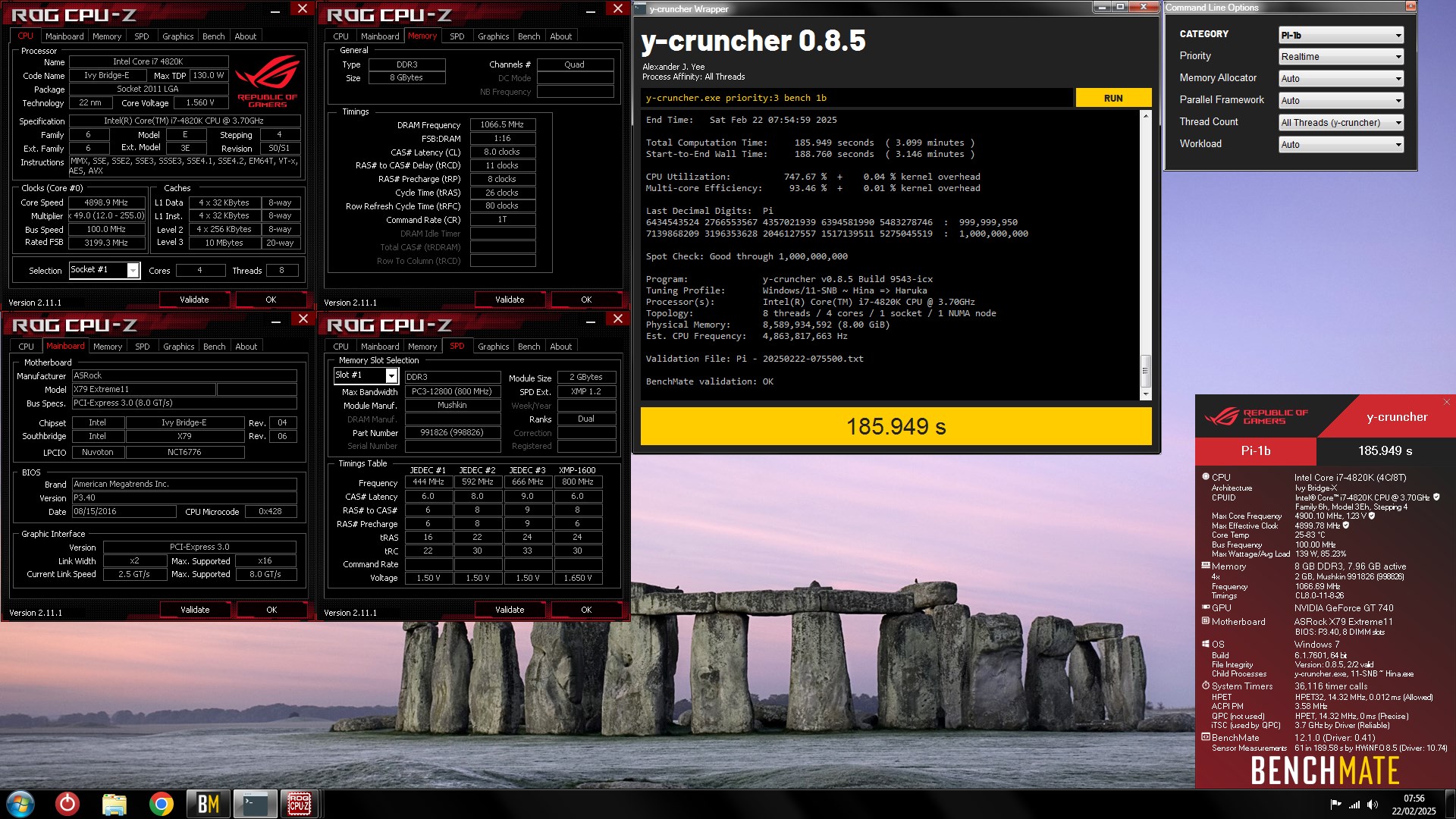
Task: Switch to Memory tab in the Mainboard CPU-Z window
Action: (108, 347)
